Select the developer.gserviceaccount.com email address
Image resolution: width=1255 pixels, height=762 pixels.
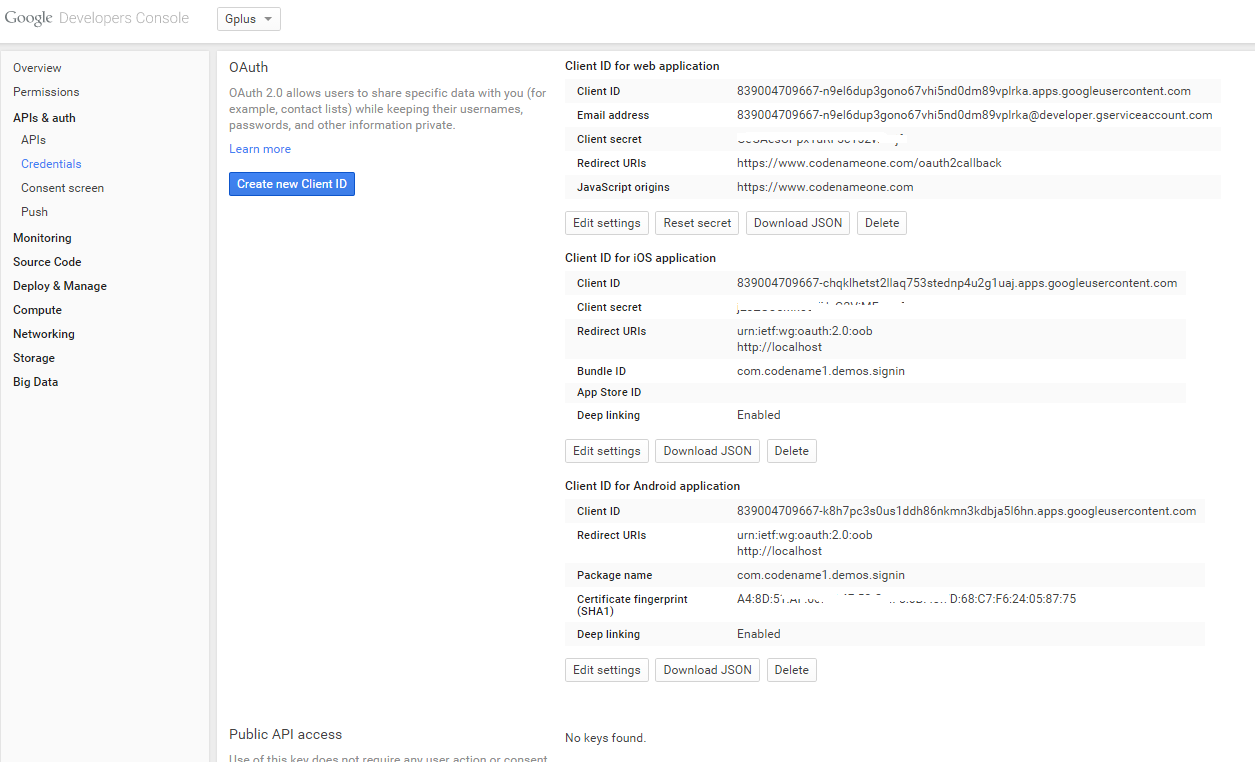tap(975, 115)
